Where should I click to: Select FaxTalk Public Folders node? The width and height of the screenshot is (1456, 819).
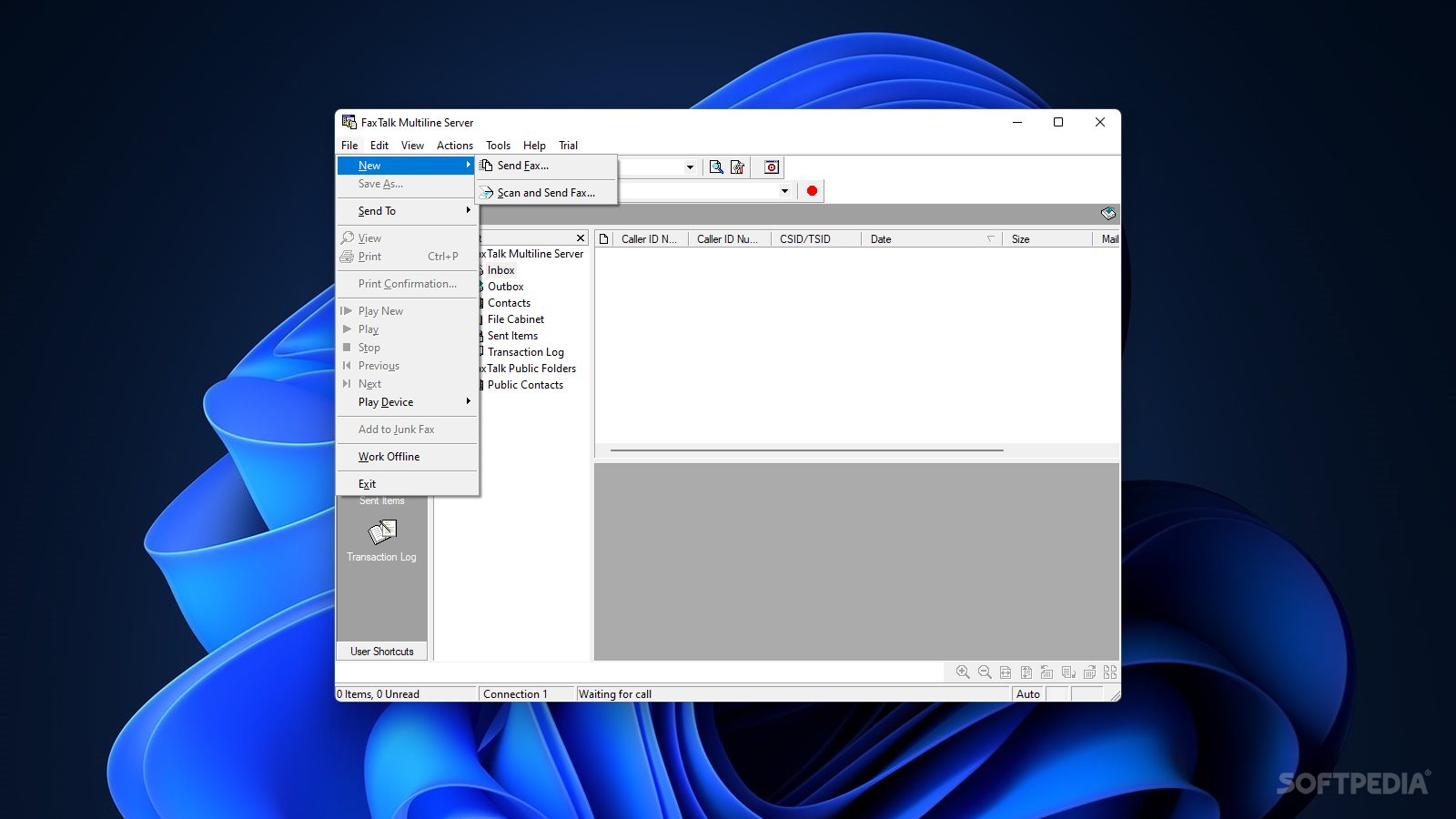(529, 369)
